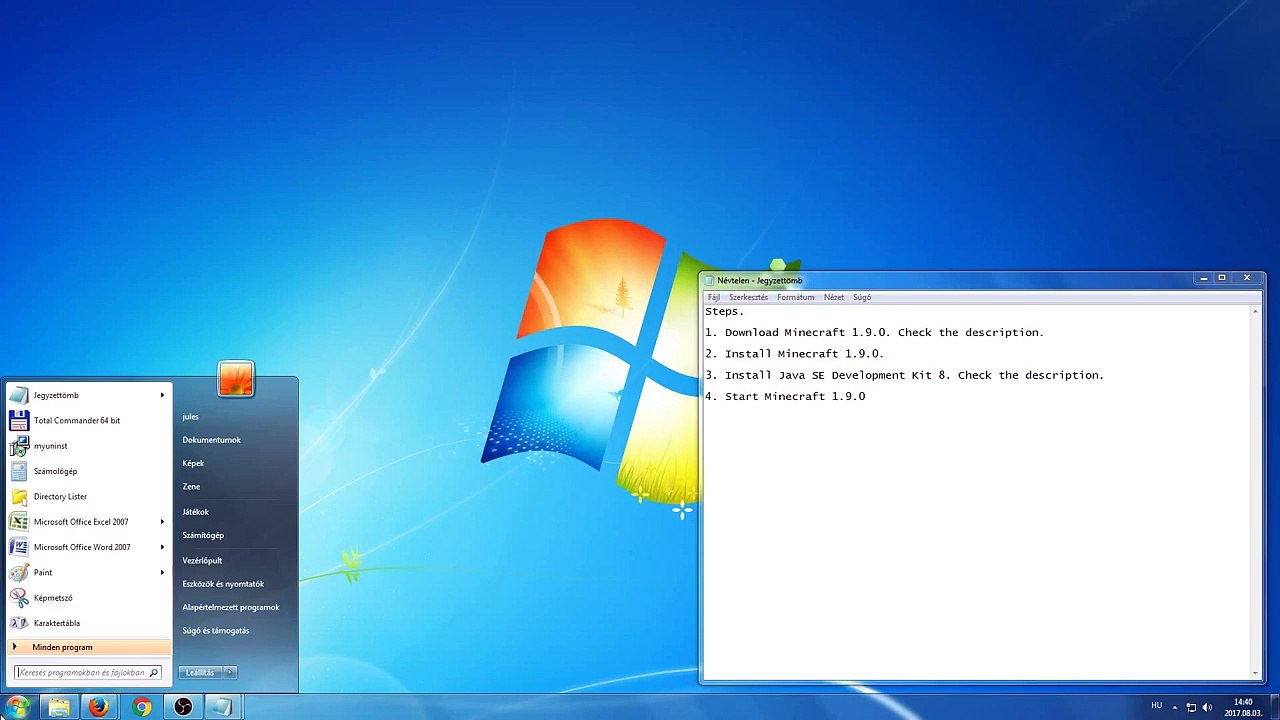Open the Jegyzettömb icon in Start menu
Image resolution: width=1280 pixels, height=720 pixels.
tap(19, 395)
